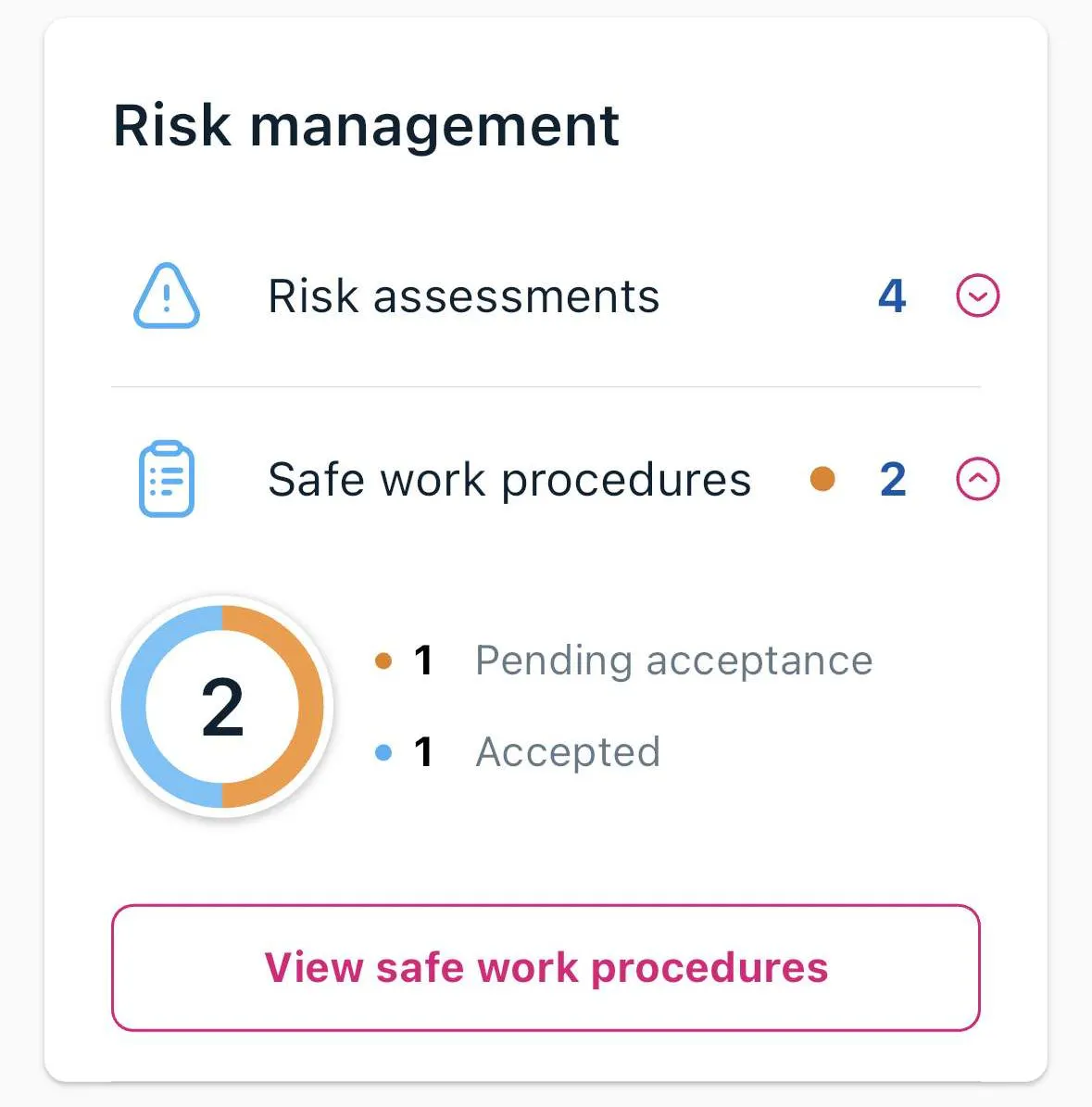Expand the Risk assessments section chevron
This screenshot has width=1092, height=1107.
977,296
